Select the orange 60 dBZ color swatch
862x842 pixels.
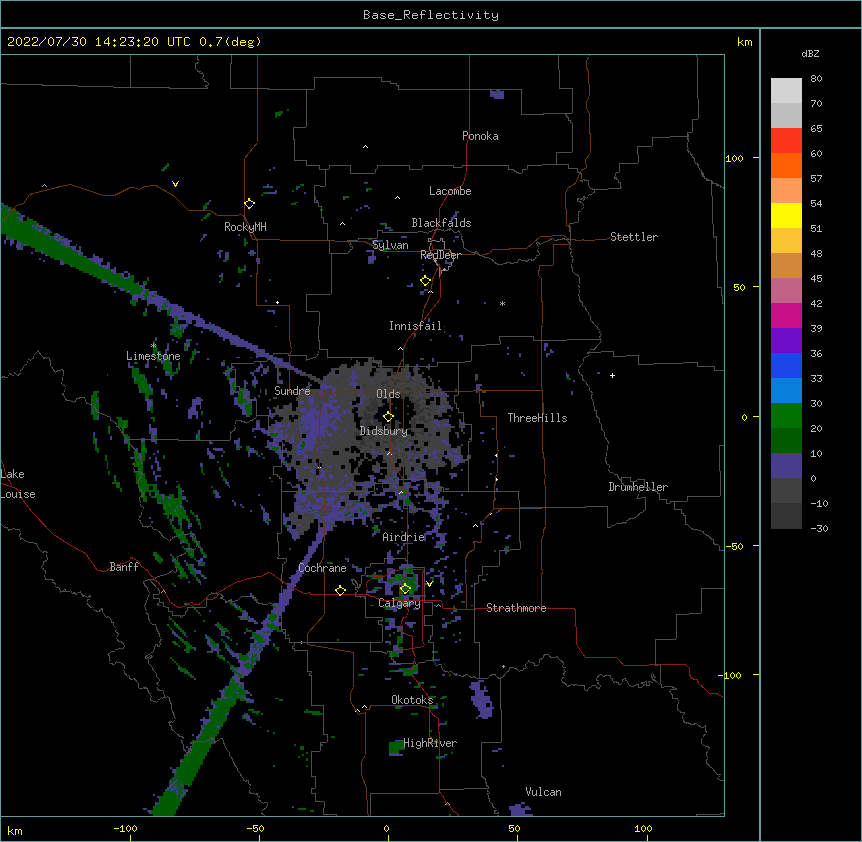tap(786, 165)
